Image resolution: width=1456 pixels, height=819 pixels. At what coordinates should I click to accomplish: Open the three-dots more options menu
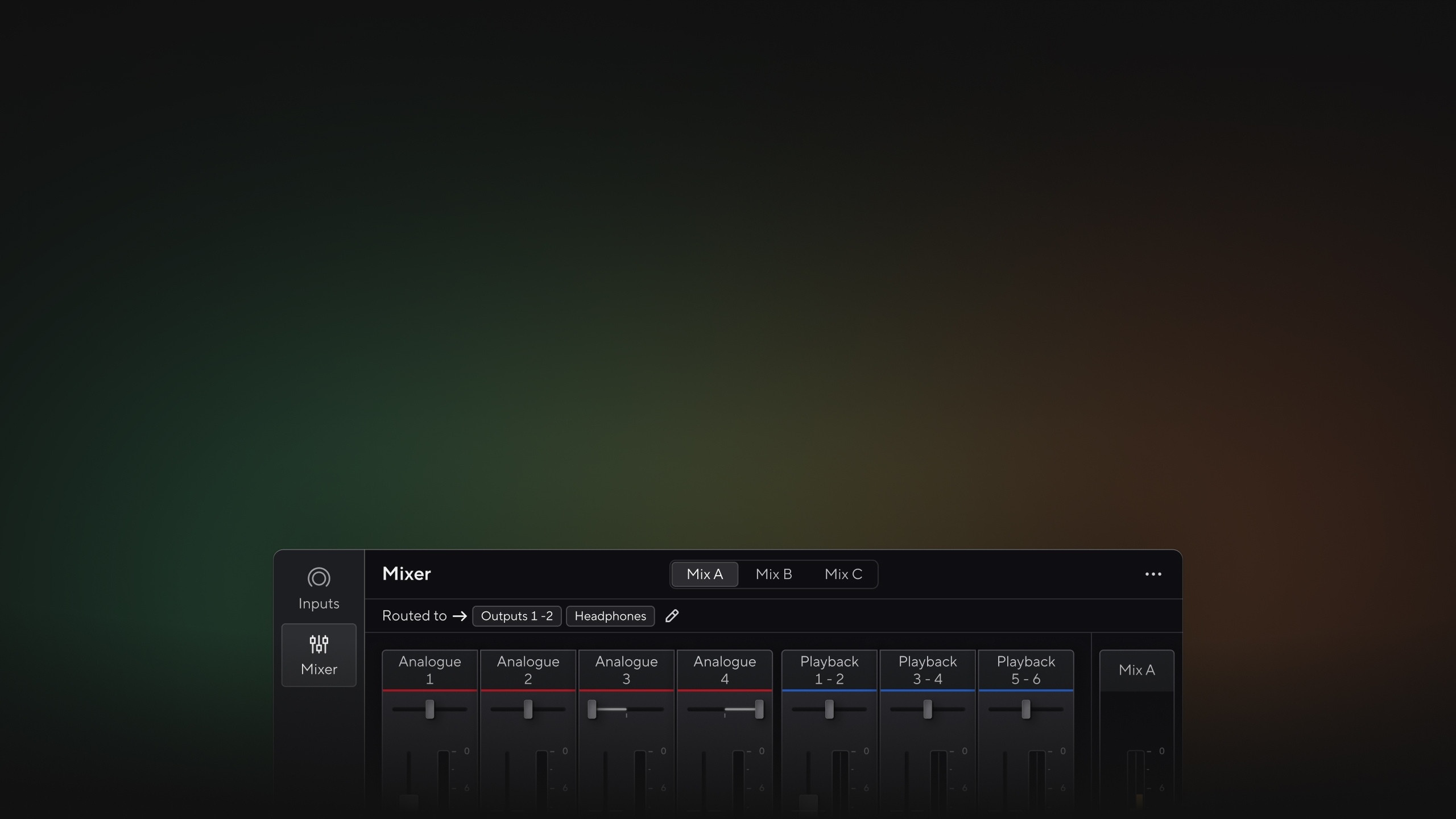[x=1153, y=574]
